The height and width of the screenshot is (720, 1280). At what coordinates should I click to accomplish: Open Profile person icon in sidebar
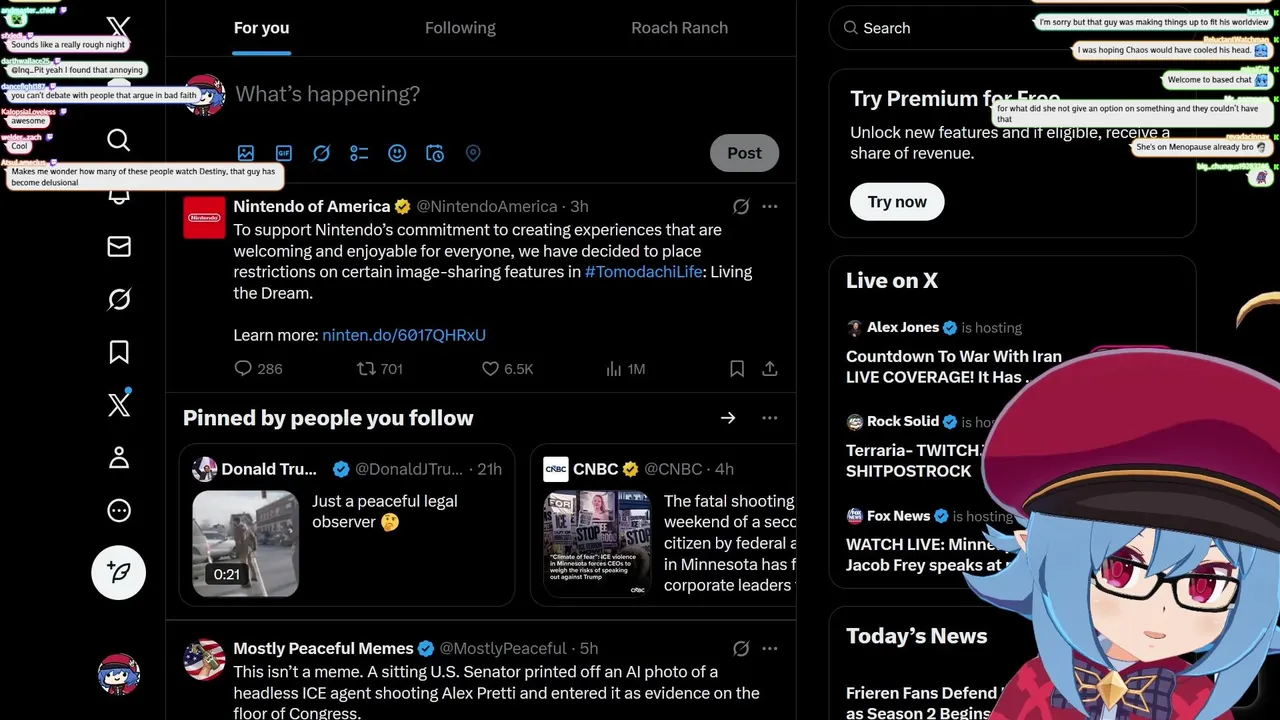coord(118,458)
